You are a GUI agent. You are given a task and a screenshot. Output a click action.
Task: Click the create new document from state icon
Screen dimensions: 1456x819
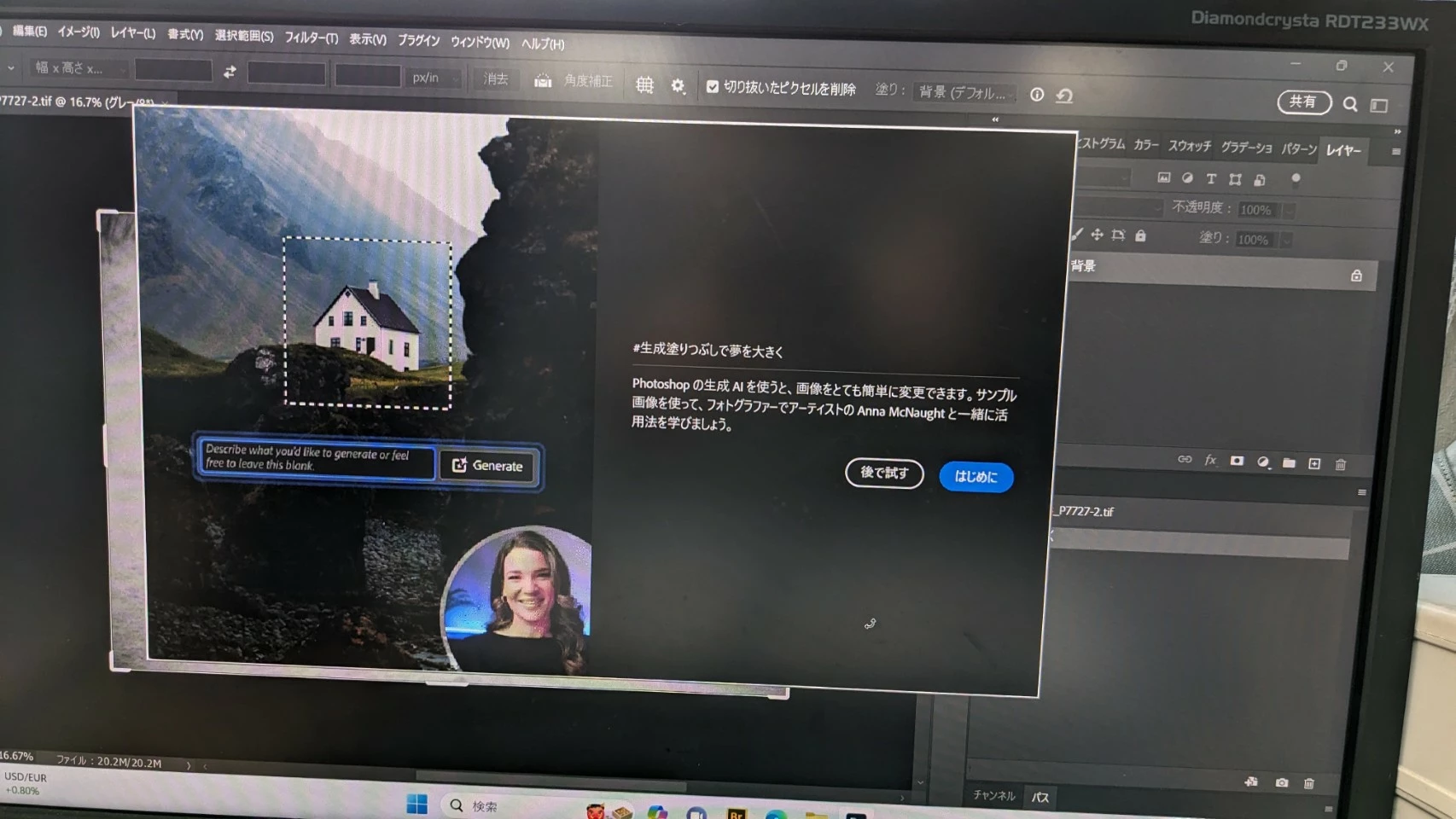pyautogui.click(x=1251, y=781)
